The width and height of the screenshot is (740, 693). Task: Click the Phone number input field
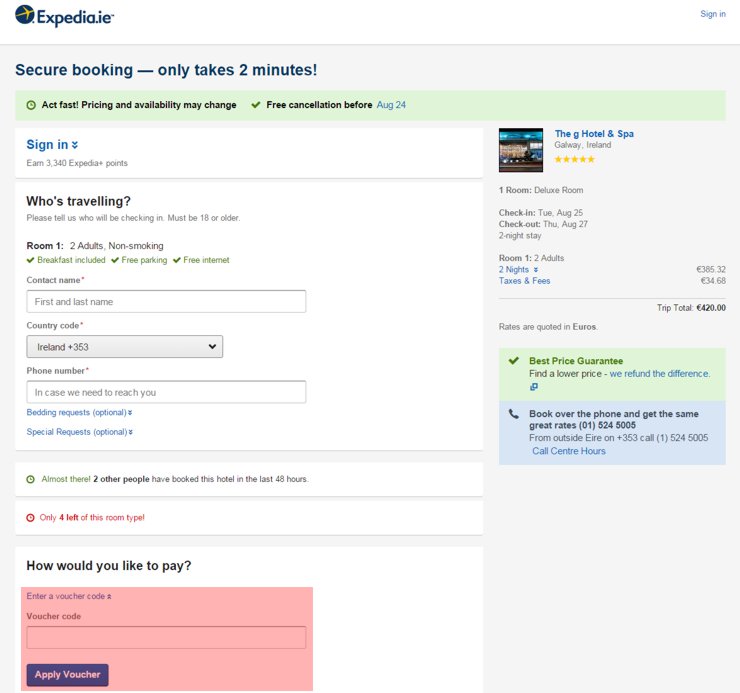166,392
